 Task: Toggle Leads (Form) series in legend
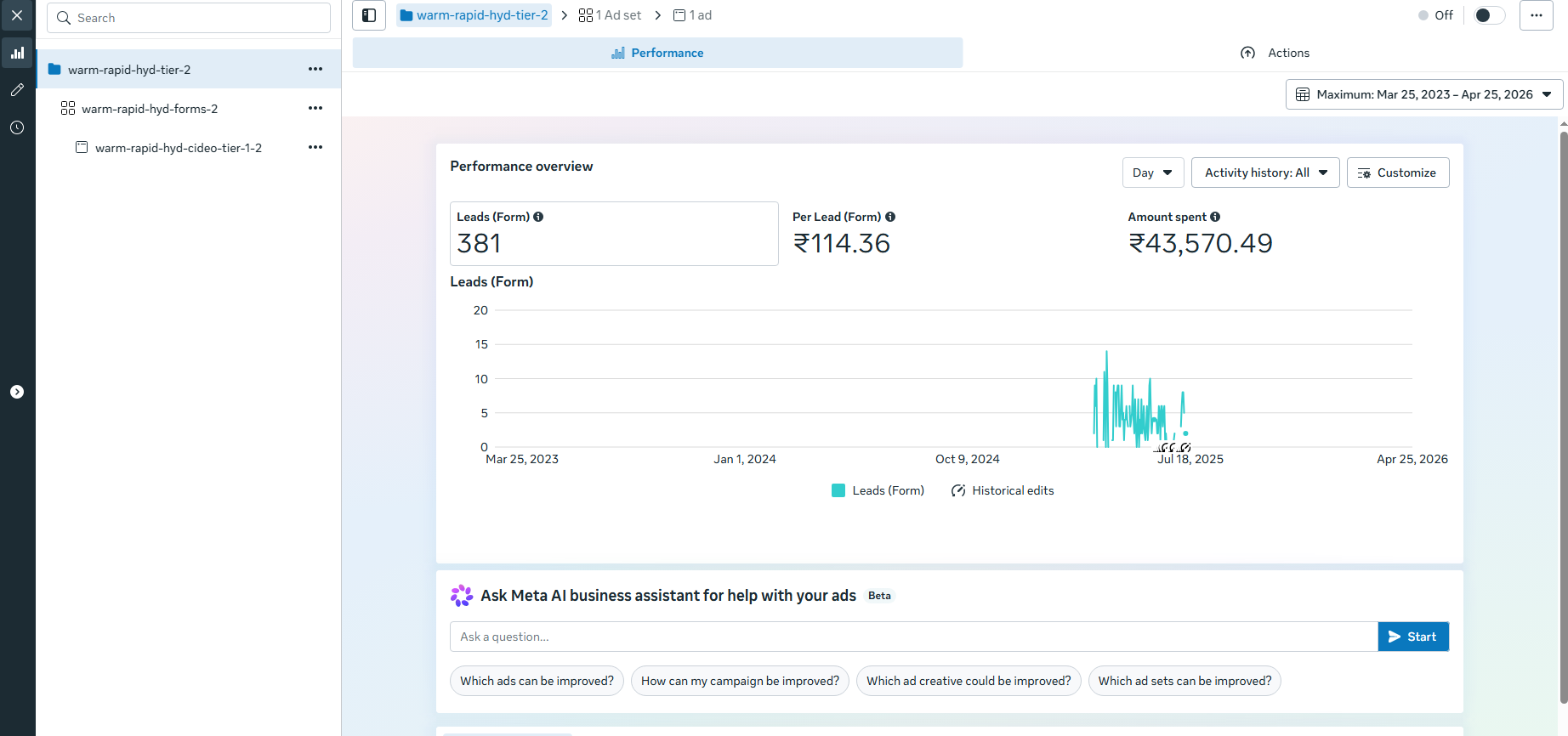[878, 490]
